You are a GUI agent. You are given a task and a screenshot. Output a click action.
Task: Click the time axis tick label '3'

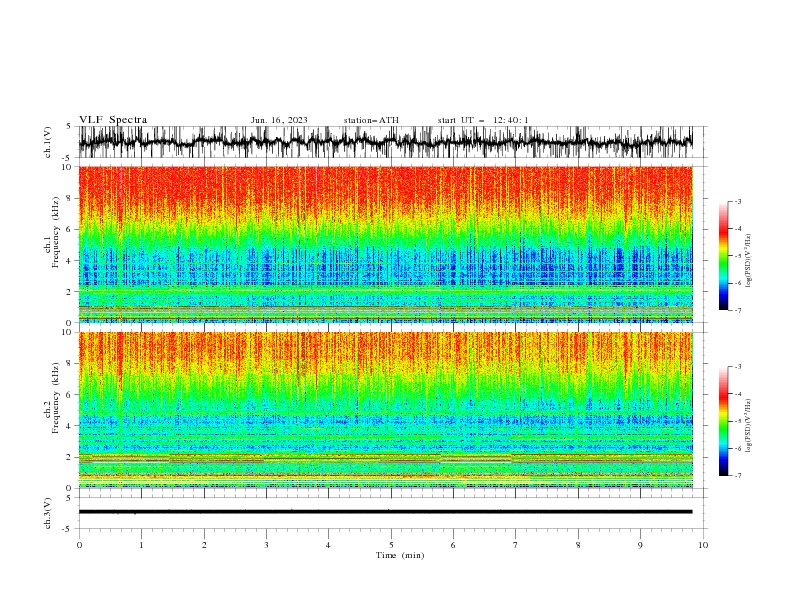pos(266,545)
